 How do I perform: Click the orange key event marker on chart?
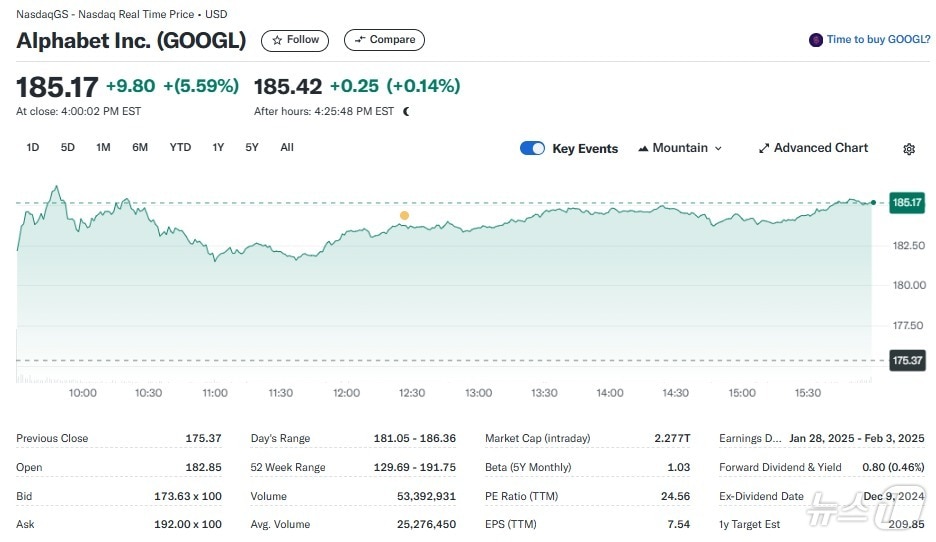[404, 215]
